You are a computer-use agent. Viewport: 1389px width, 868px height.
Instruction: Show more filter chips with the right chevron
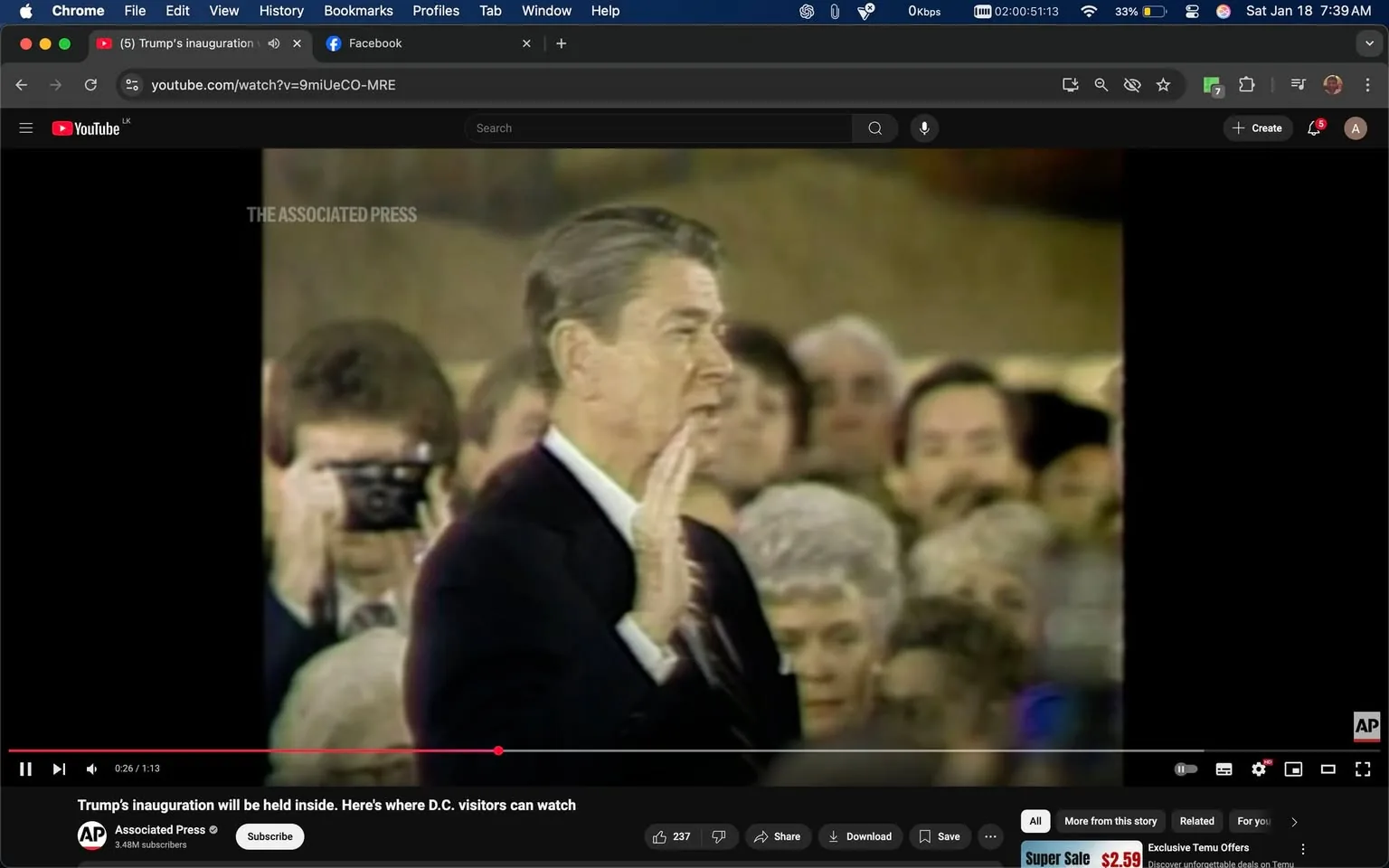tap(1294, 822)
